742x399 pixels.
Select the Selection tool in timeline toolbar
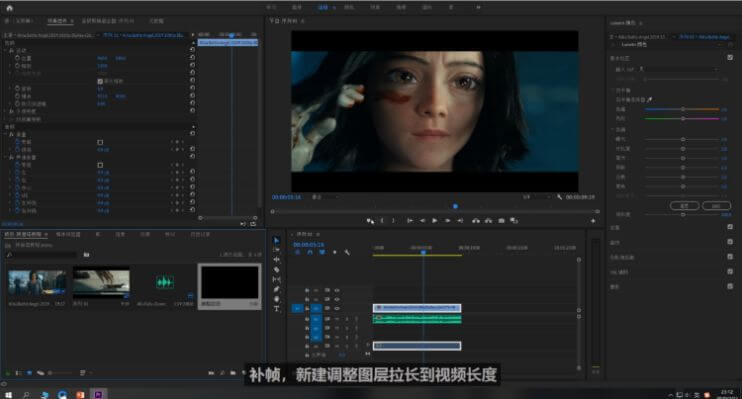point(277,240)
